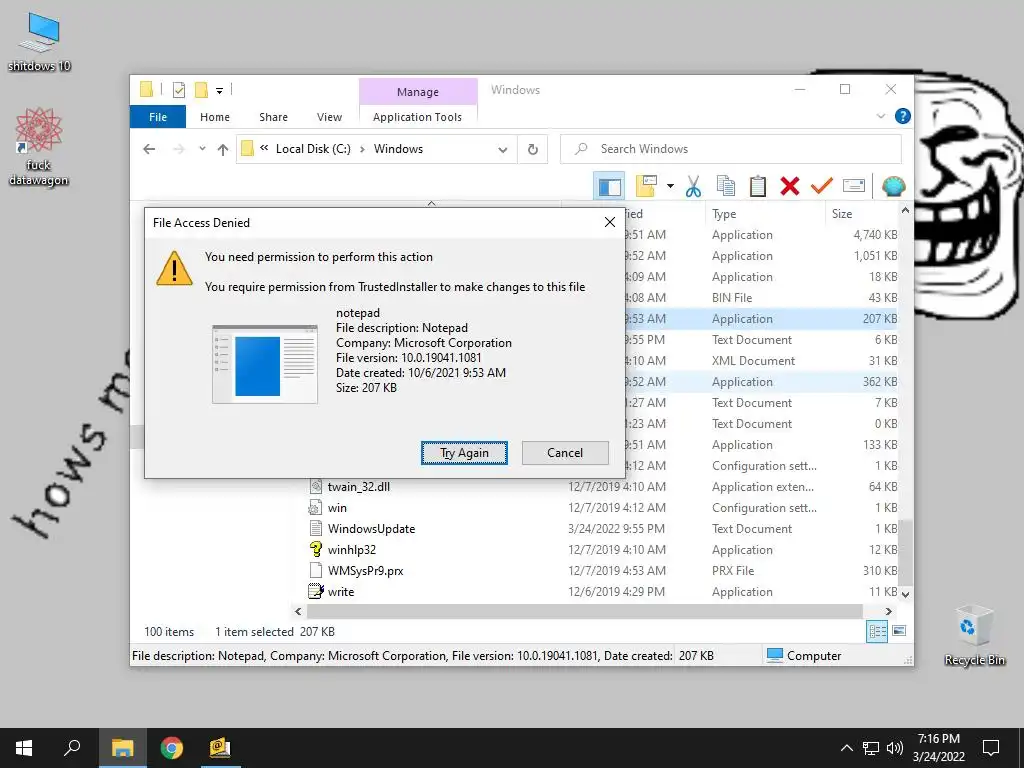Screen dimensions: 1024x768
Task: Click Windows breadcrumb in address bar
Action: pos(398,149)
